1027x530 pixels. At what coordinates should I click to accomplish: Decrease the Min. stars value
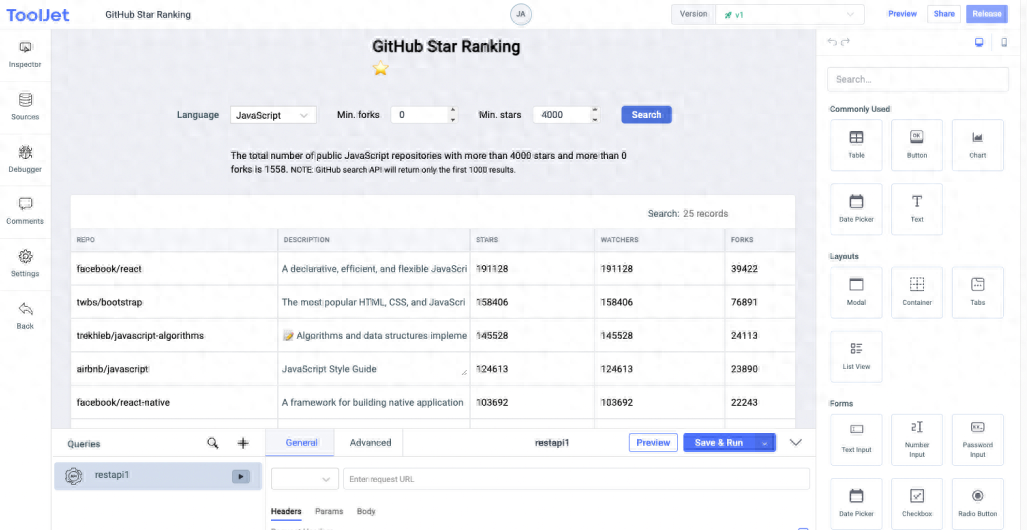(x=595, y=119)
